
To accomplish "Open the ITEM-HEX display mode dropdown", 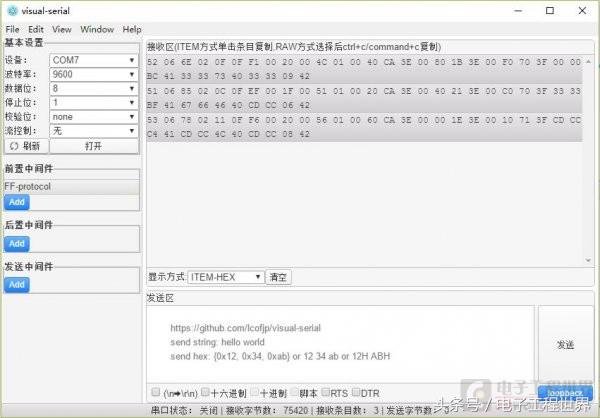I will 225,277.
